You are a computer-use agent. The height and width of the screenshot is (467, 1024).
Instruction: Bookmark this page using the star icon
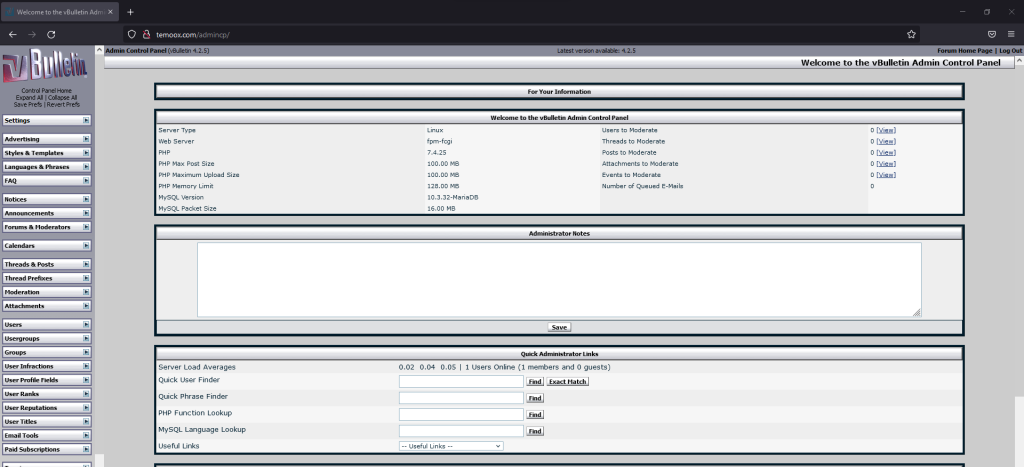pyautogui.click(x=911, y=33)
